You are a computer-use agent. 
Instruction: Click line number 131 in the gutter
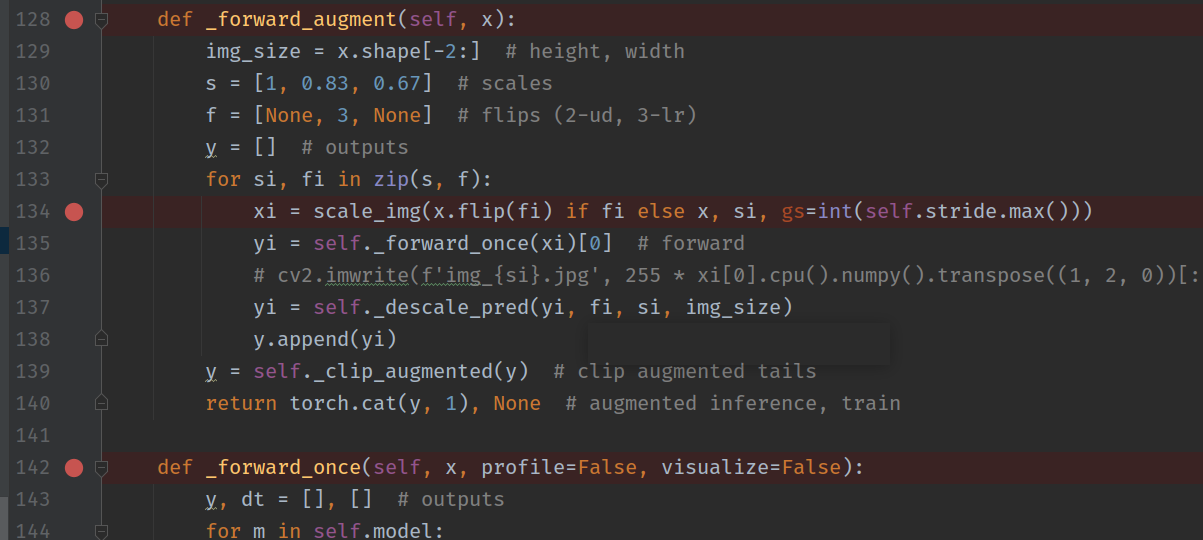tap(32, 115)
